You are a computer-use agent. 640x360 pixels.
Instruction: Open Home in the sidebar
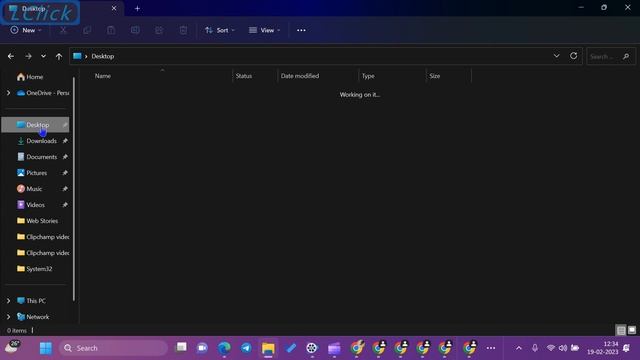(36, 77)
